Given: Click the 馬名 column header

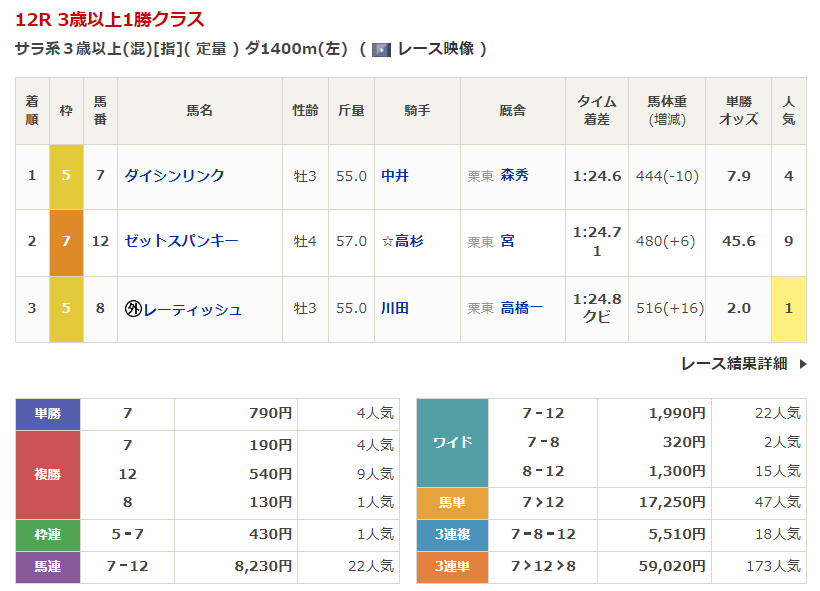Looking at the screenshot, I should [200, 111].
